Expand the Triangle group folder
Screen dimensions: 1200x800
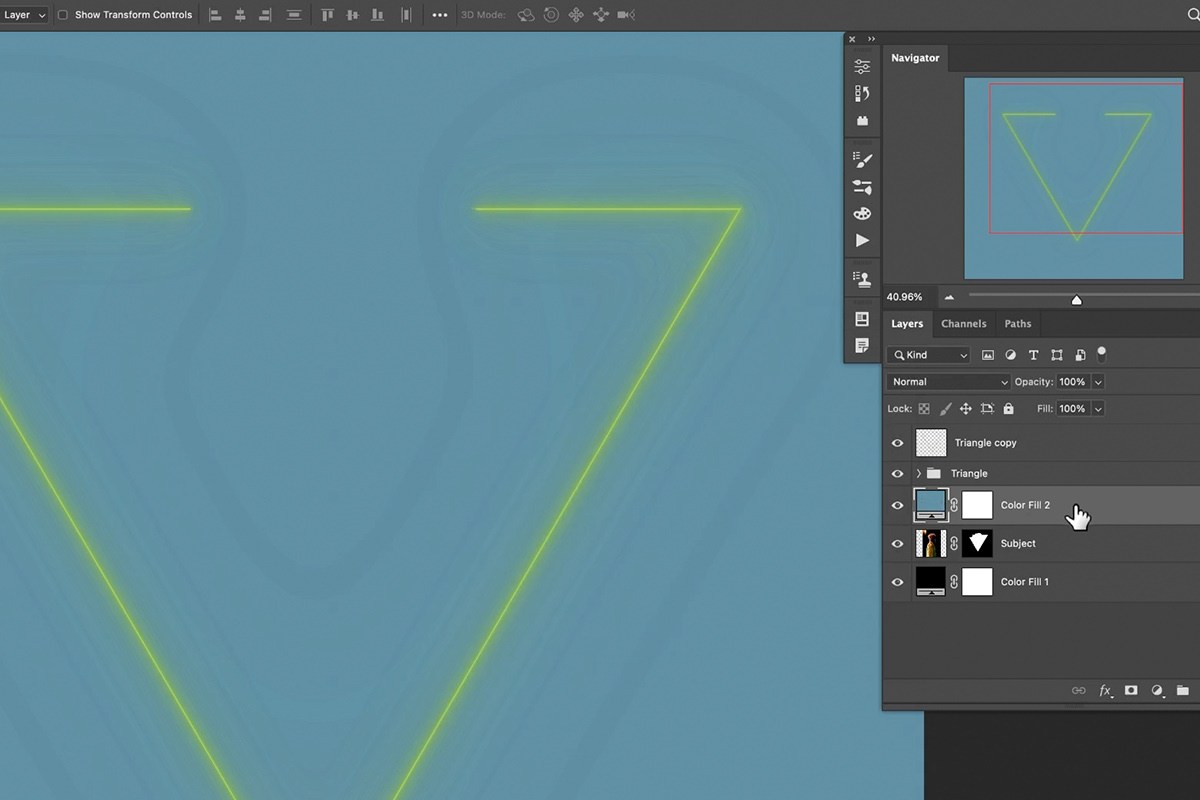(919, 474)
